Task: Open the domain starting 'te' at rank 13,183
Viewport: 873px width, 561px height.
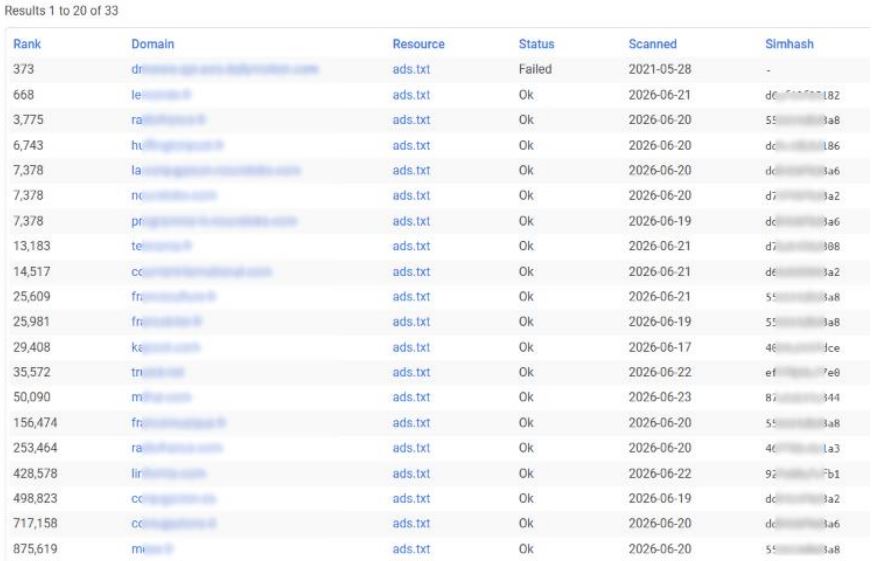Action: point(161,246)
